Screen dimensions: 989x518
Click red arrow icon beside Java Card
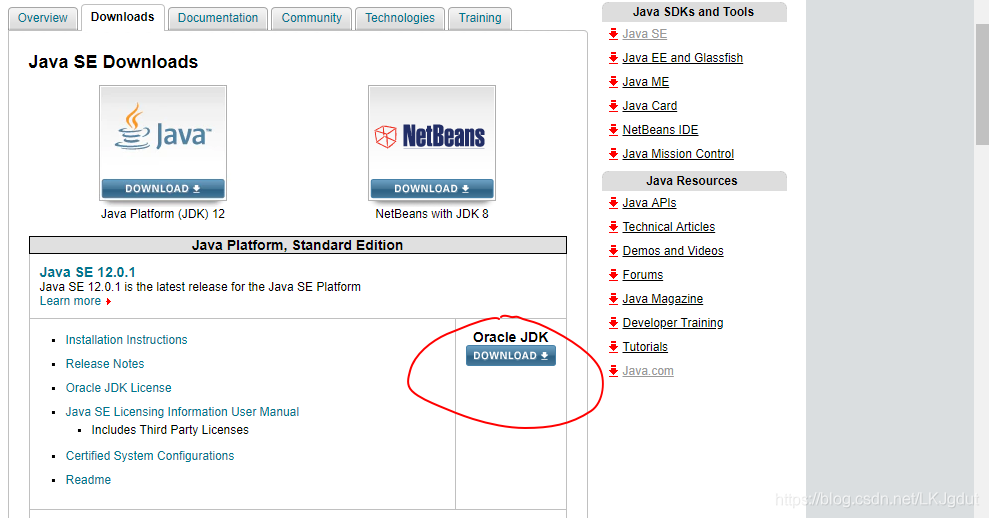click(x=613, y=106)
